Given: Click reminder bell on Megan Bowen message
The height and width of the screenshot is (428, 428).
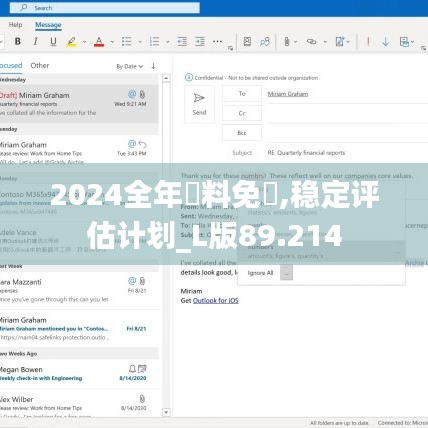Looking at the screenshot, I should (132, 369).
